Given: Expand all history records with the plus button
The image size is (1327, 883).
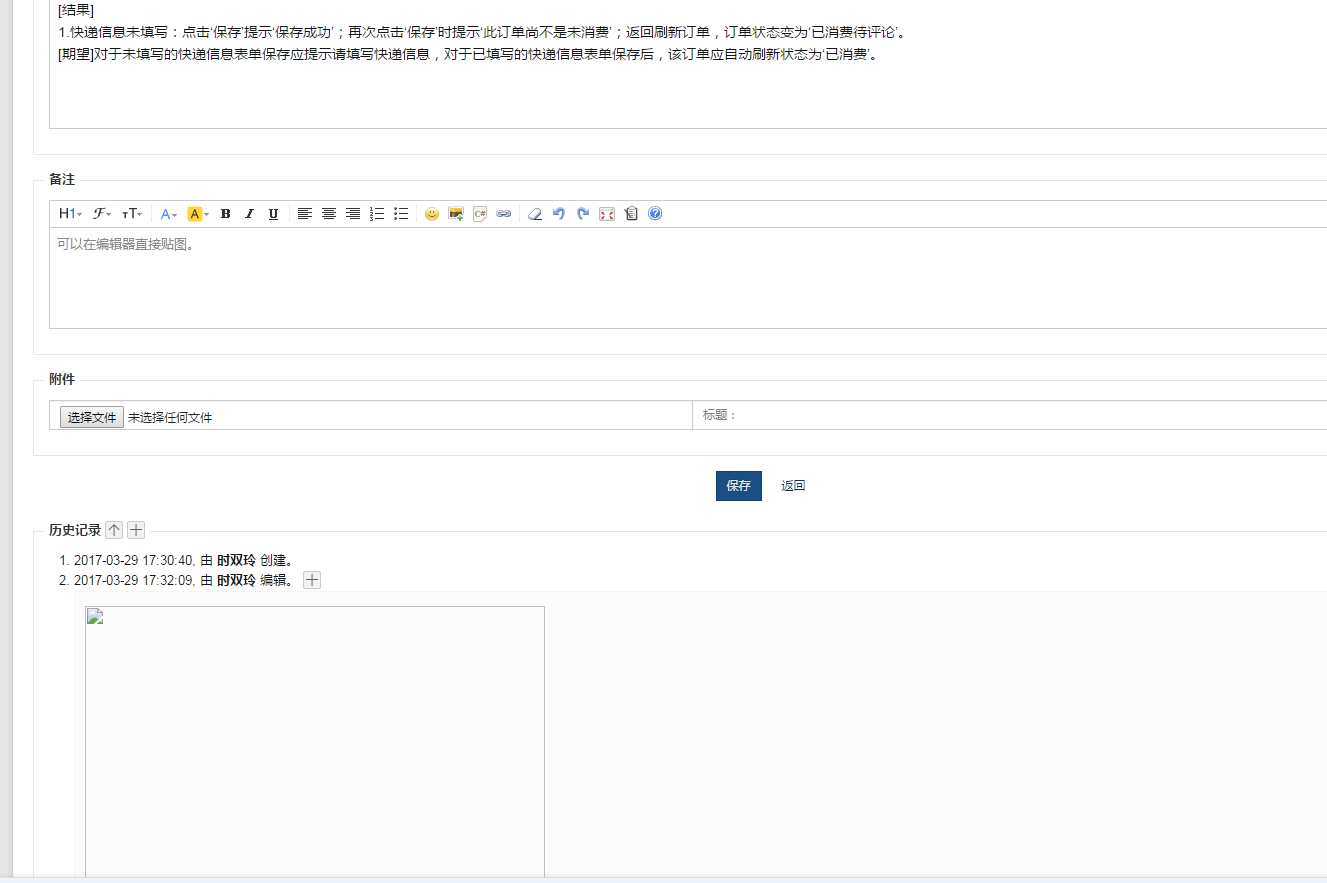Looking at the screenshot, I should 136,530.
